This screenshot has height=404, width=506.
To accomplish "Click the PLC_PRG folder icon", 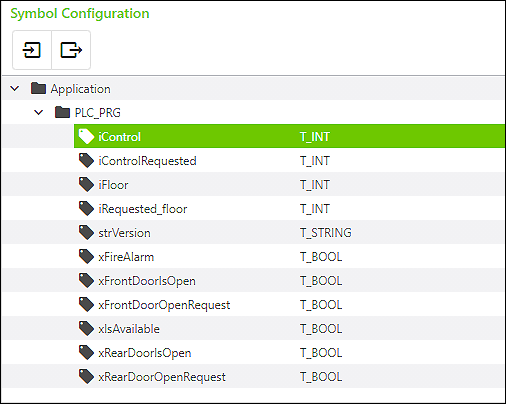I will pos(62,113).
